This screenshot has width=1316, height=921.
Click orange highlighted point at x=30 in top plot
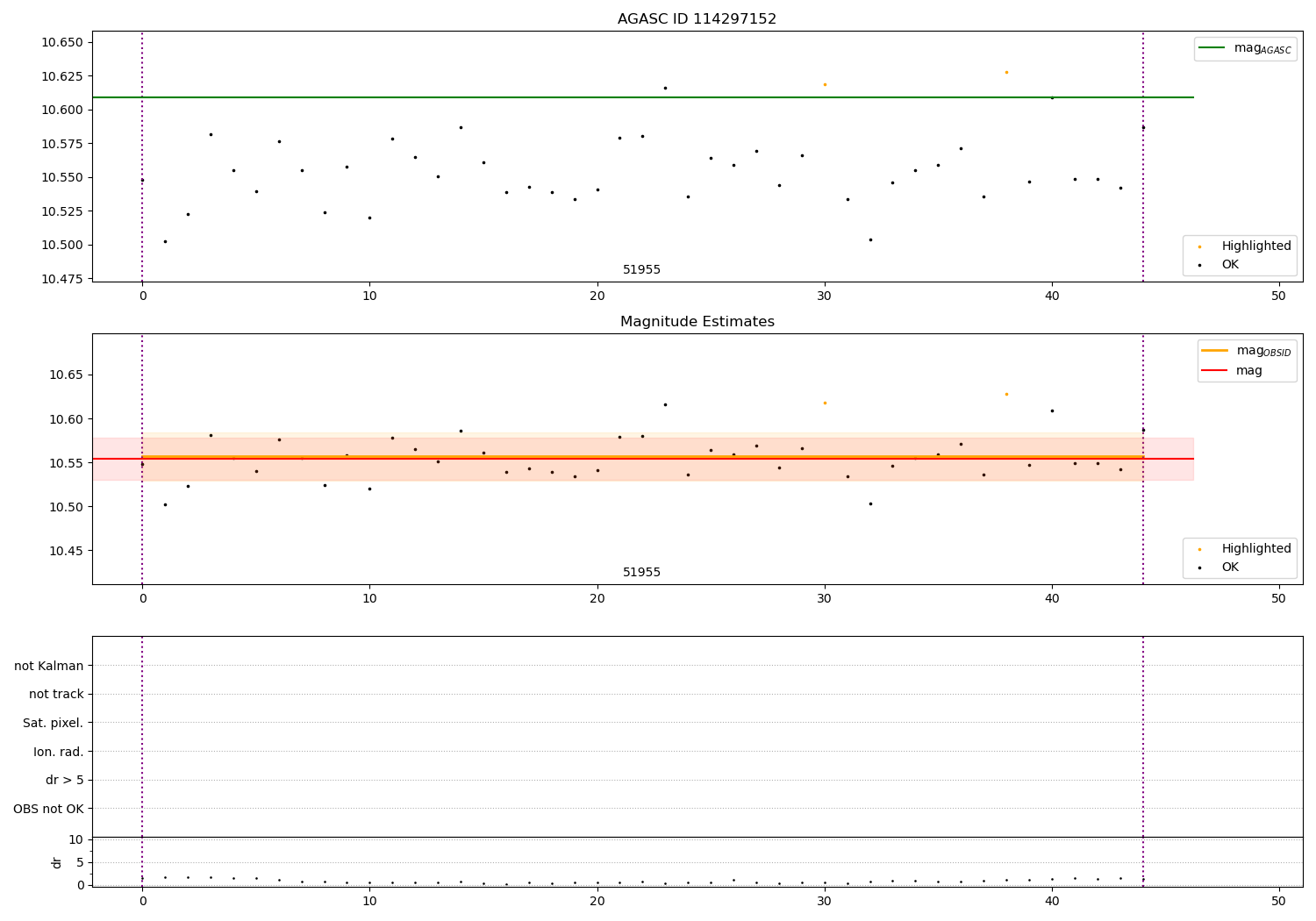pyautogui.click(x=825, y=84)
